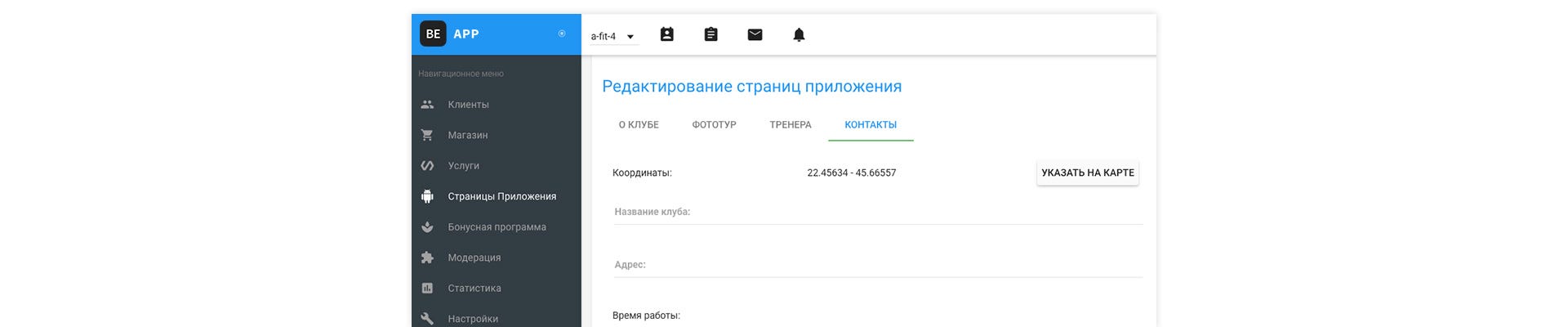Click the BE app logo
The image size is (1568, 327).
tap(433, 34)
